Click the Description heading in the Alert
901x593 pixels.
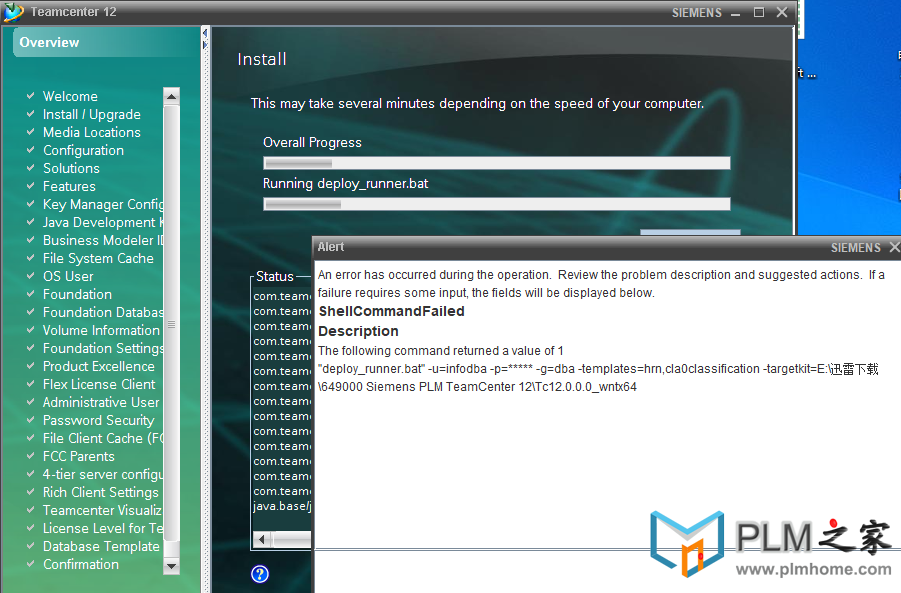[x=358, y=331]
